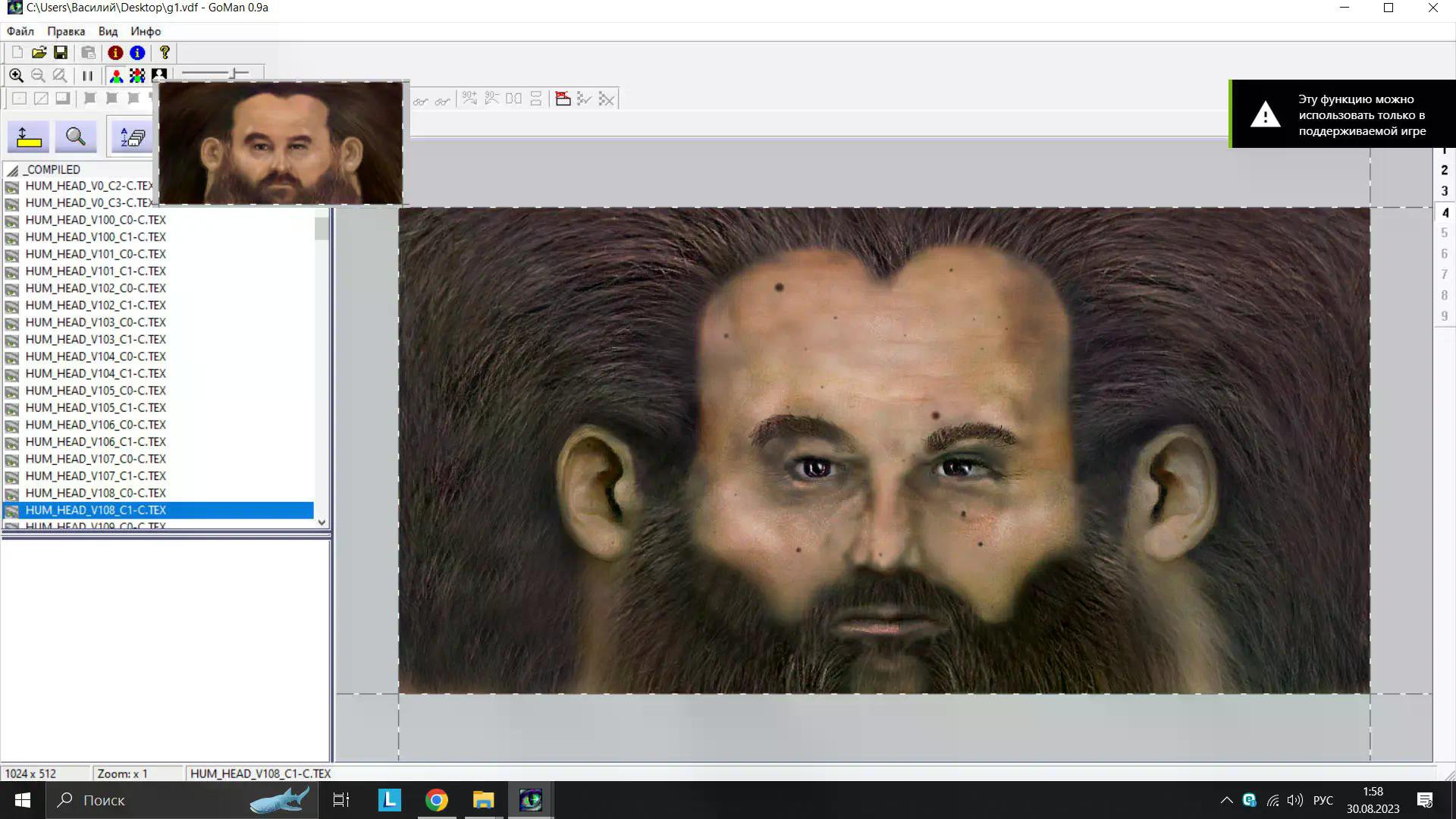This screenshot has width=1456, height=819.
Task: Click the large magnifier search button
Action: [x=75, y=137]
